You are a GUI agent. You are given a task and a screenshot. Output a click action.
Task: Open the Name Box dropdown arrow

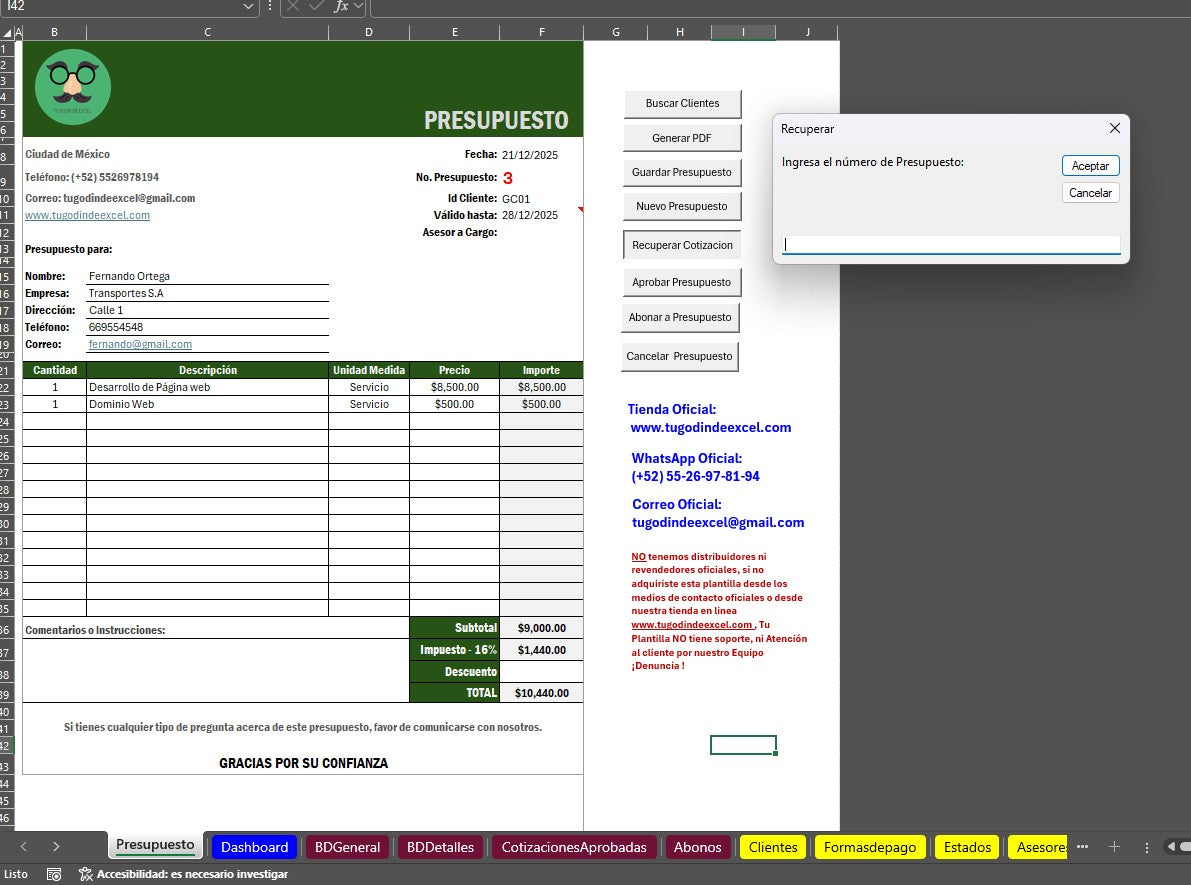(250, 8)
